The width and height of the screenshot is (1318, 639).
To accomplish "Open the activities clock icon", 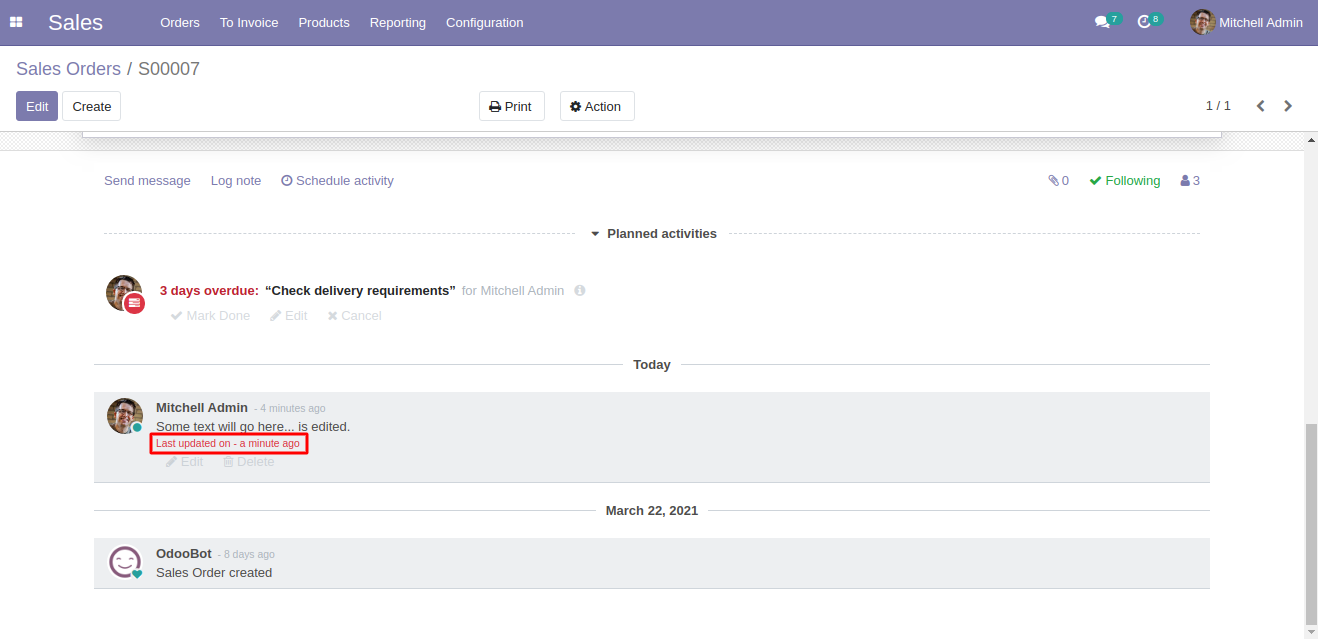I will click(1145, 22).
